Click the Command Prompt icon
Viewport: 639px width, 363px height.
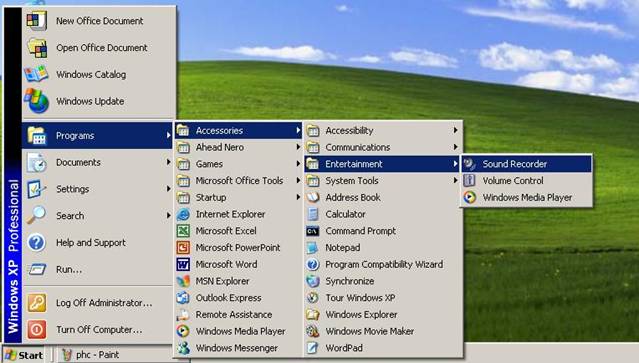[x=313, y=231]
